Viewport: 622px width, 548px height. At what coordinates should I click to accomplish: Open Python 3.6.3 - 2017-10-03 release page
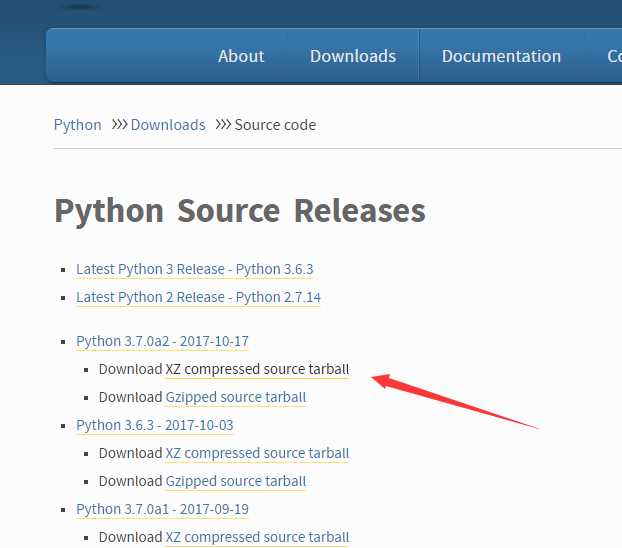pyautogui.click(x=155, y=425)
